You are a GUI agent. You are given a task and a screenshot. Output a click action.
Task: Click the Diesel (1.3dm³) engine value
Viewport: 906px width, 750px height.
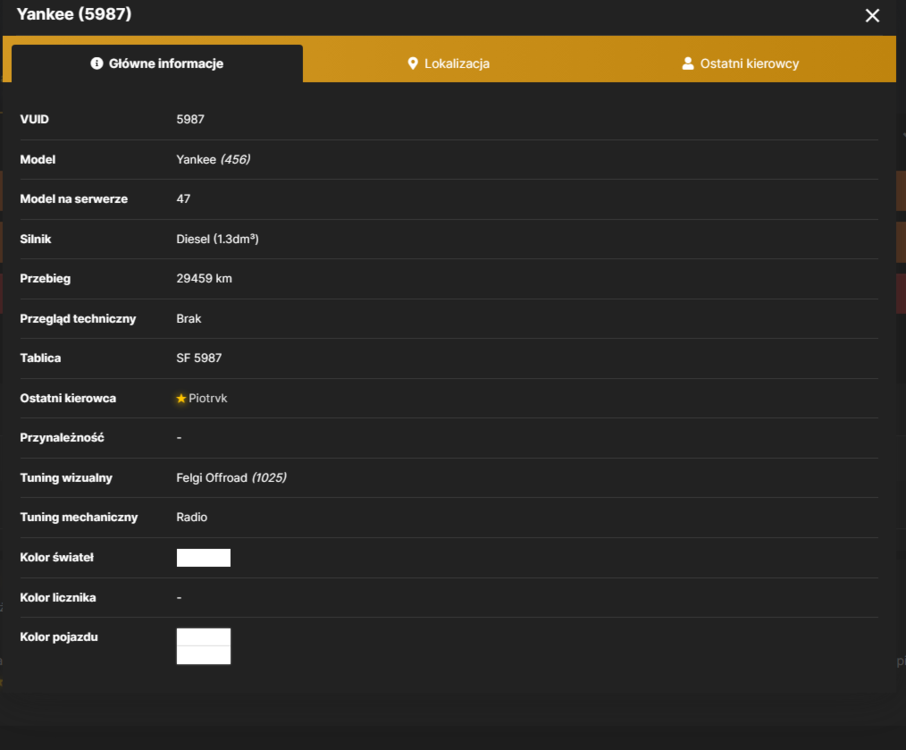click(x=217, y=239)
